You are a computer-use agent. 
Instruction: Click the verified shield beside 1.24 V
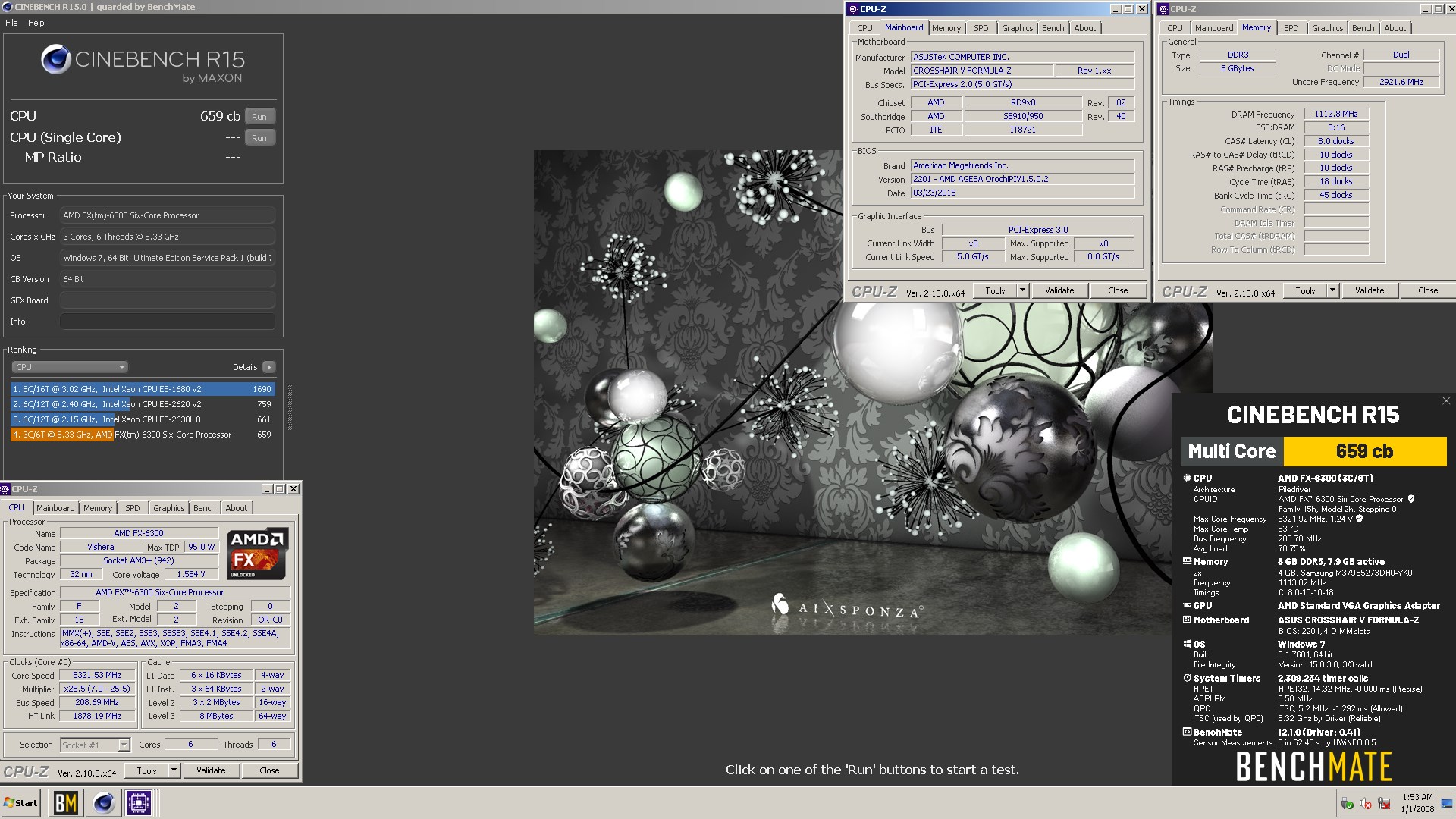(x=1359, y=519)
